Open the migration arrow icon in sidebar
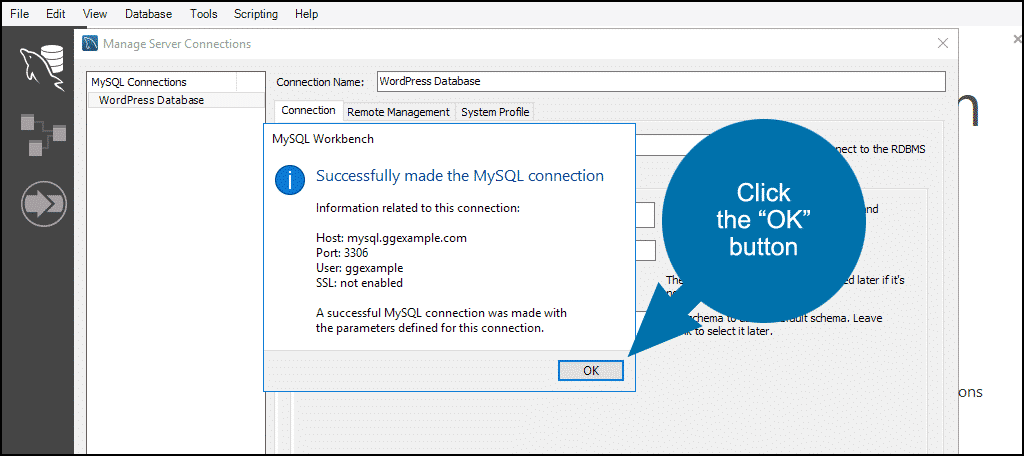The image size is (1024, 456). [x=43, y=204]
